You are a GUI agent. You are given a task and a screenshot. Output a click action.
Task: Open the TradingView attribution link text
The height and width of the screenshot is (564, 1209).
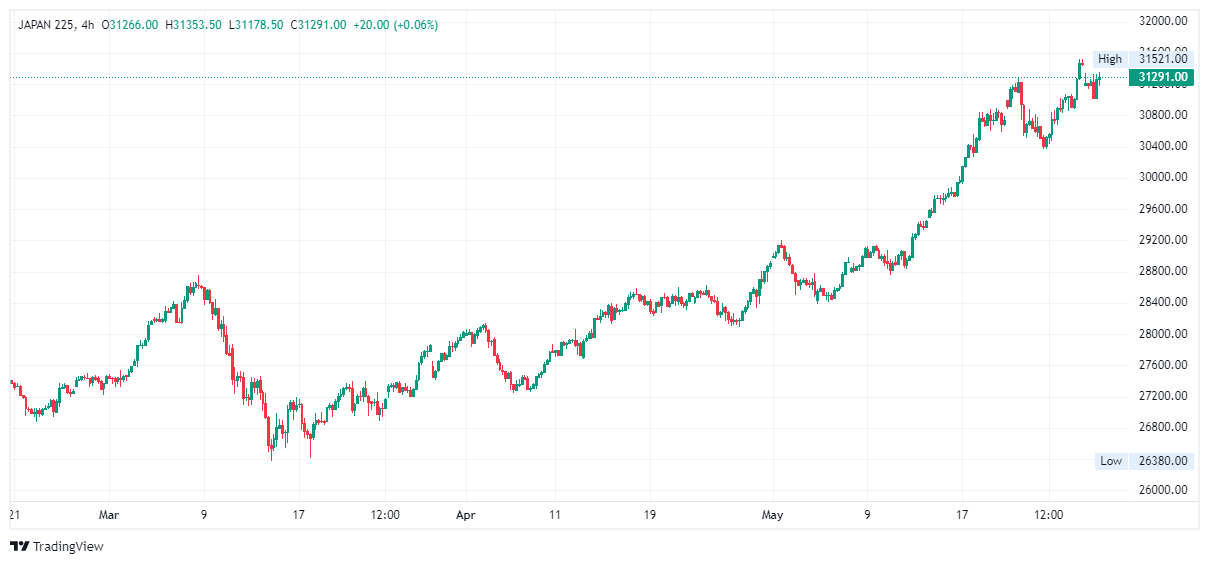click(x=68, y=546)
